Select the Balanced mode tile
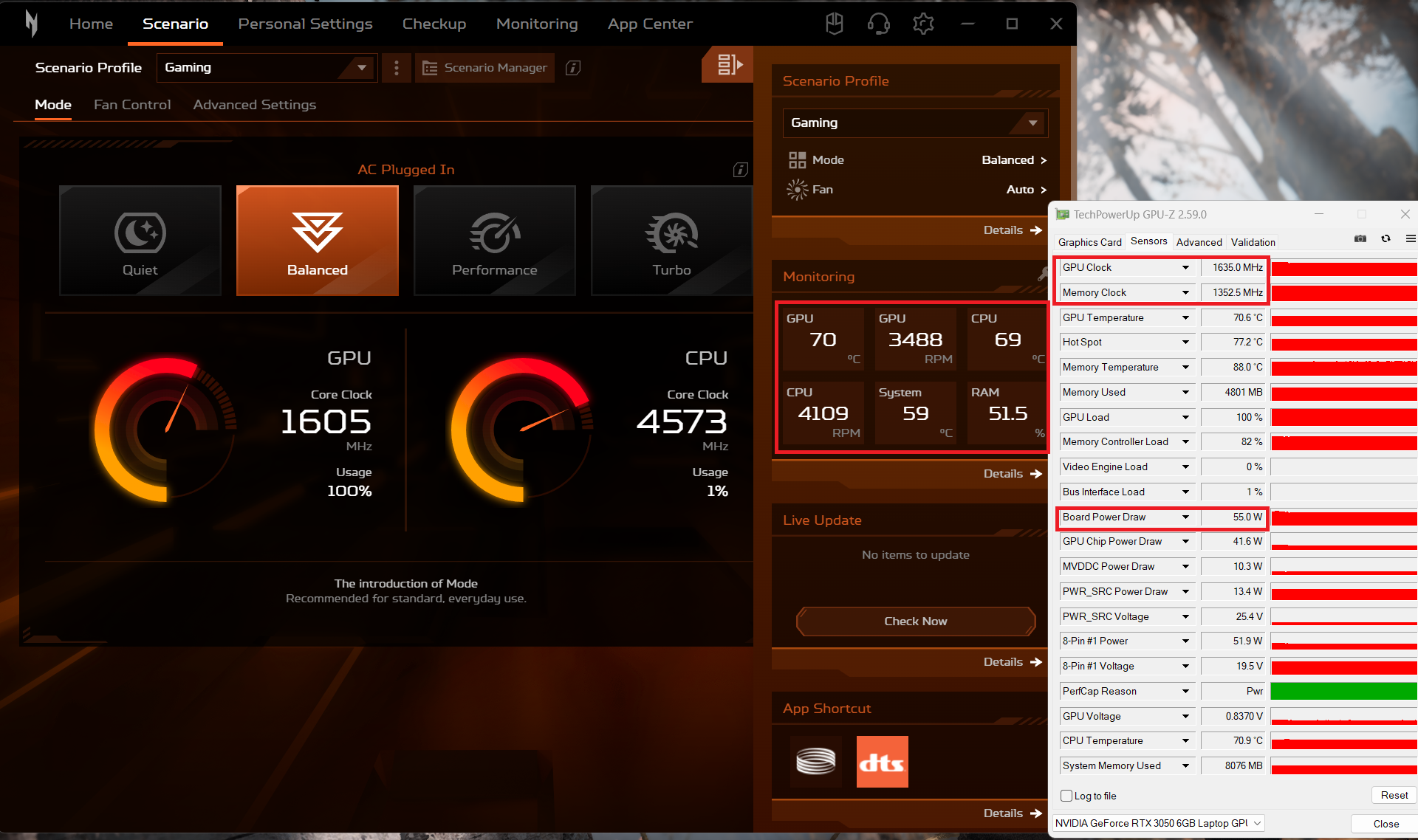Viewport: 1418px width, 840px height. 318,241
